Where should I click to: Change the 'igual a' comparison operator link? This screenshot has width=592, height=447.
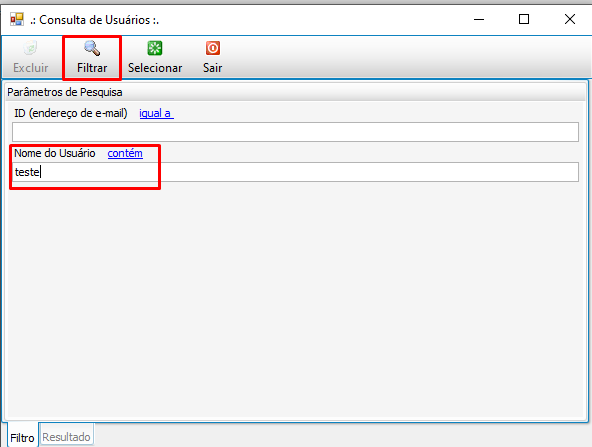pos(156,113)
